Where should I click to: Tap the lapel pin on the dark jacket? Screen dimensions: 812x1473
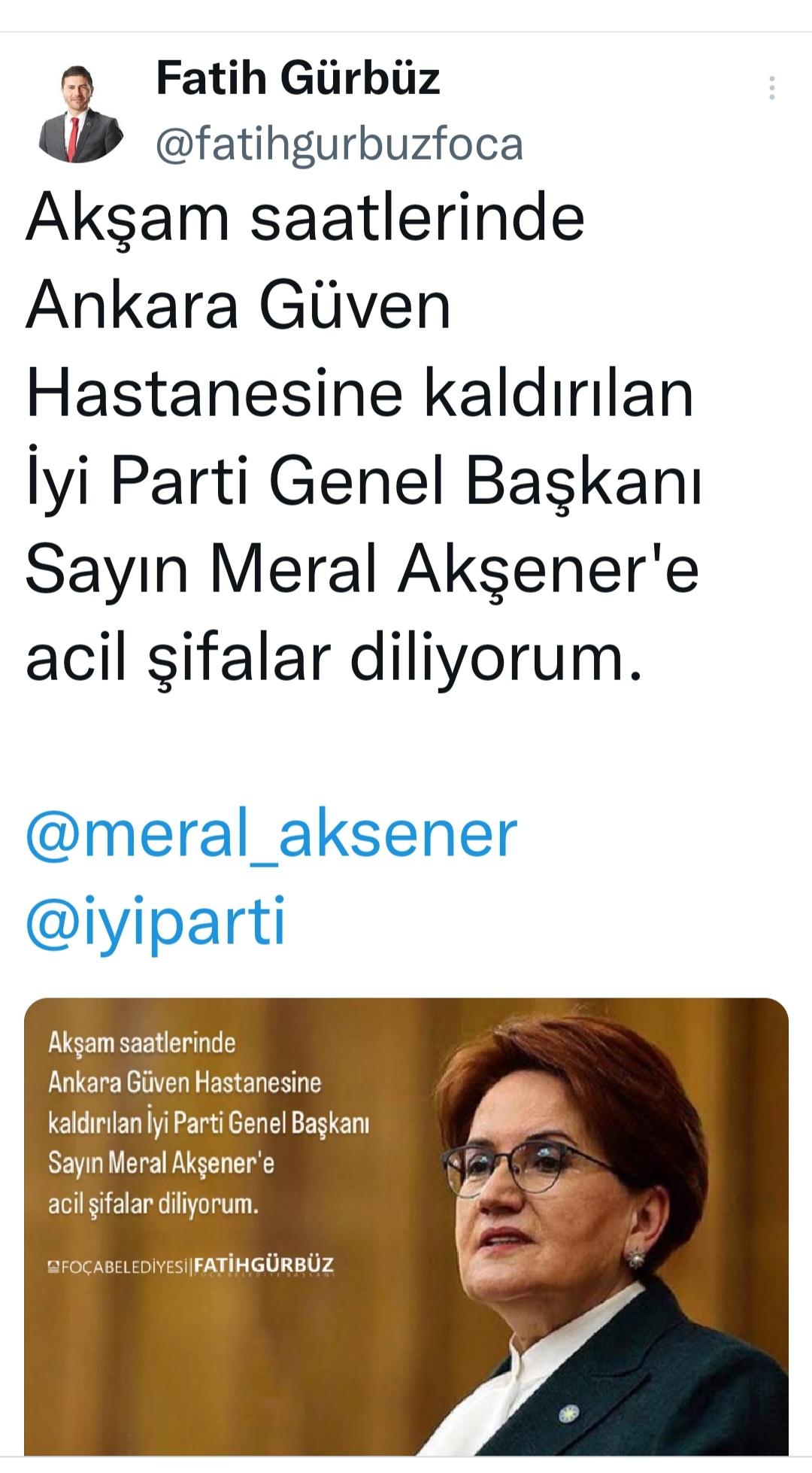tap(569, 1414)
